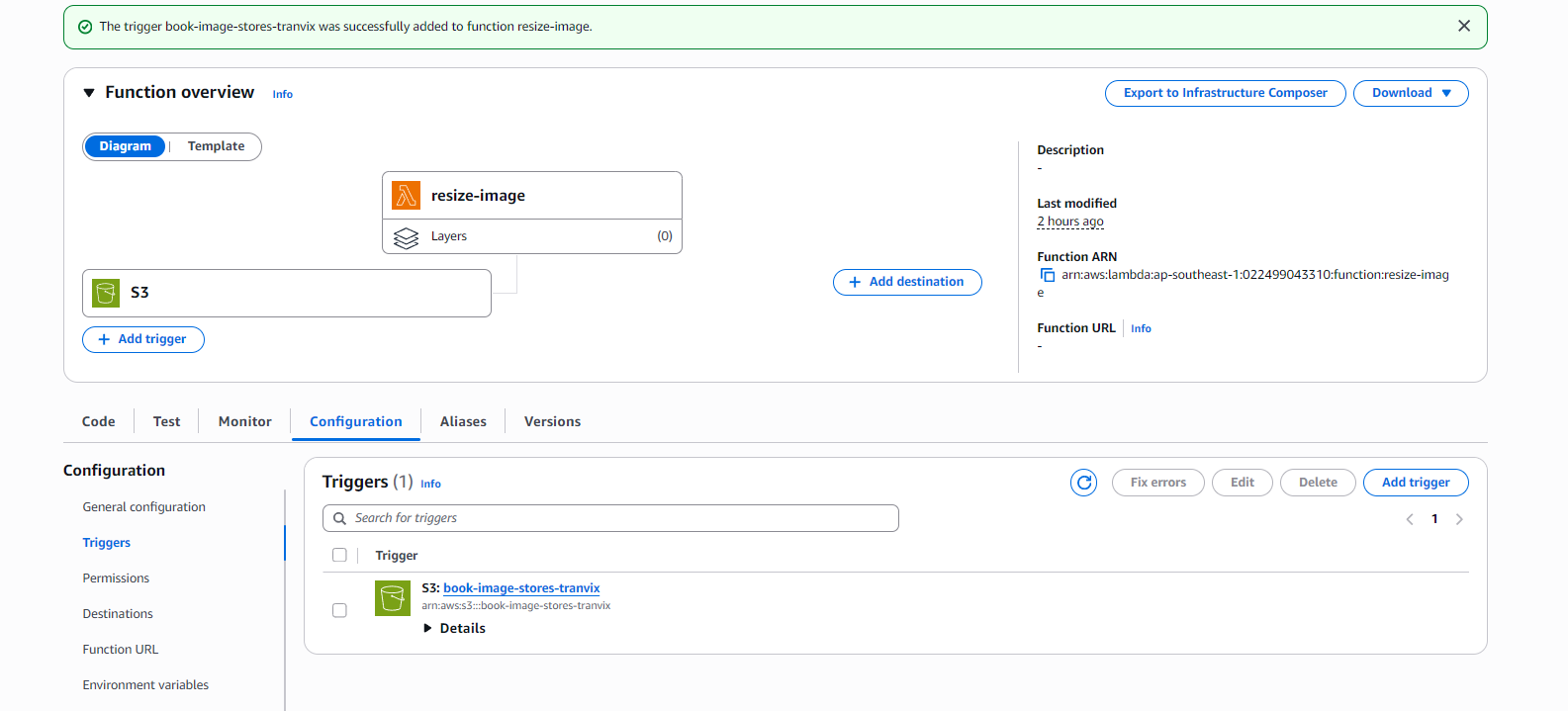Viewport: 1568px width, 711px height.
Task: Click the Delete trigger button
Action: pos(1318,483)
